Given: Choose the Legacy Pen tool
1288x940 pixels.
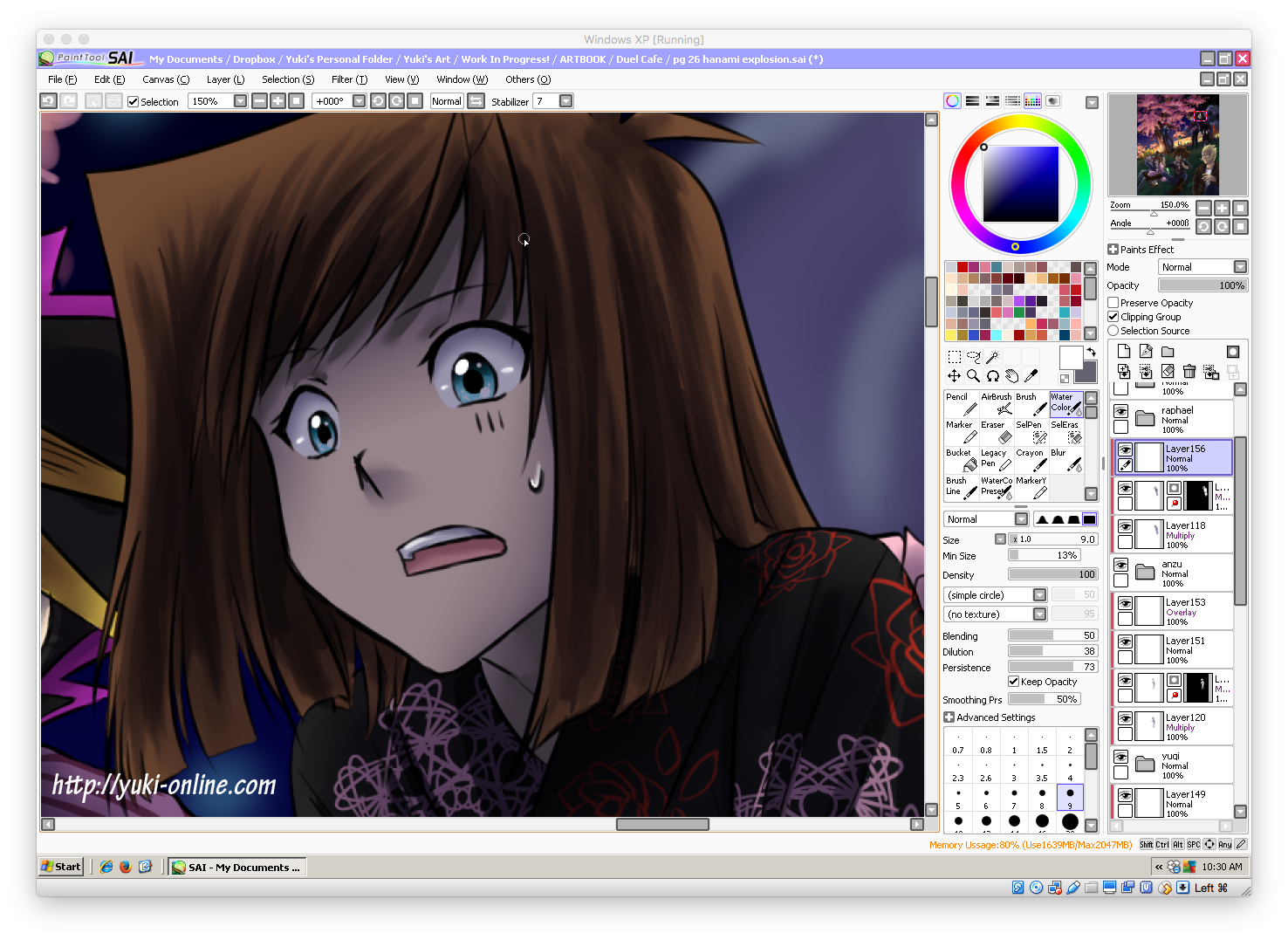Looking at the screenshot, I should point(997,460).
